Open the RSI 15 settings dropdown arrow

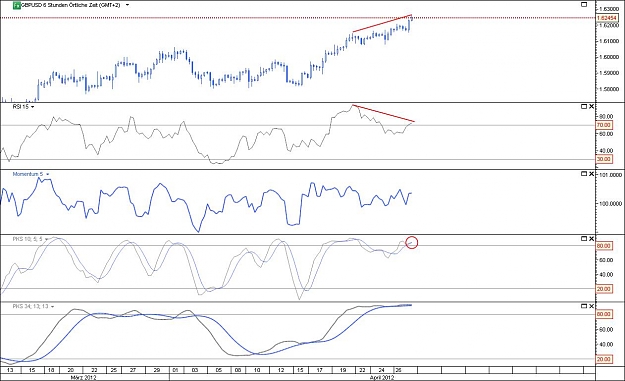(x=33, y=107)
